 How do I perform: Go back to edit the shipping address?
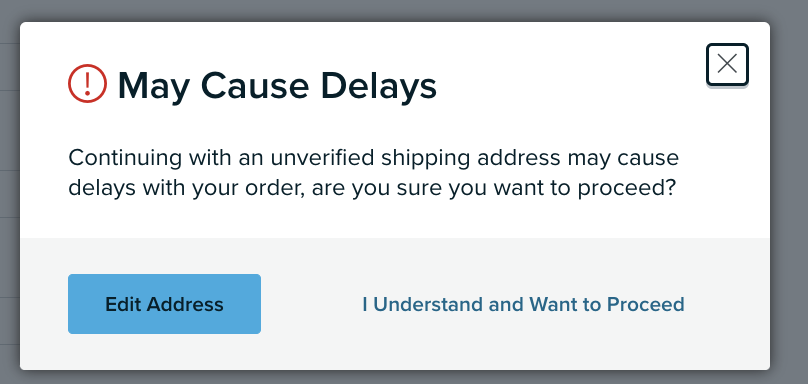point(164,304)
